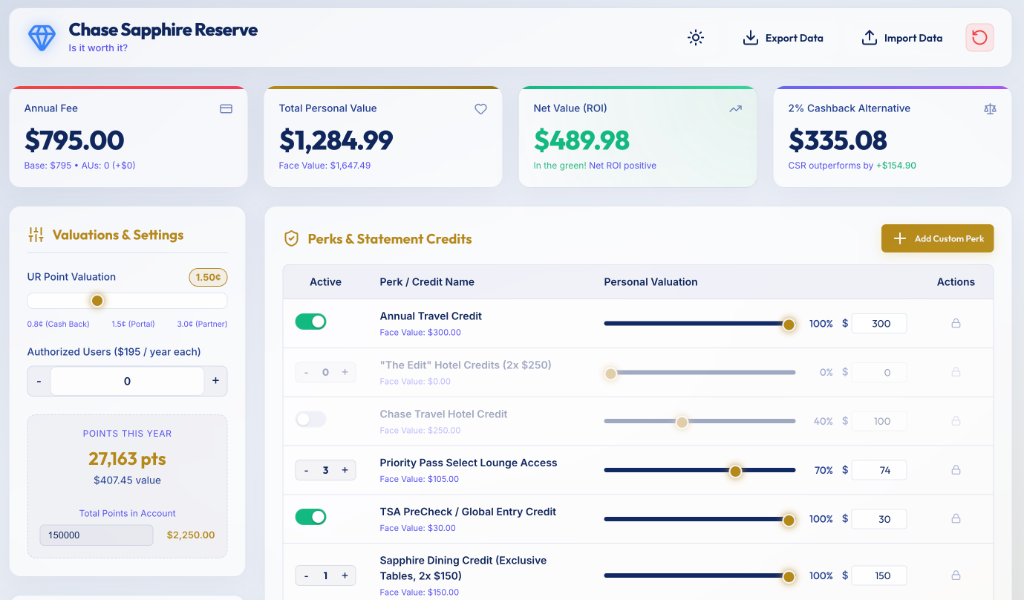Screen dimensions: 1024x600
Task: Click the Personal Valuation column header
Action: [650, 282]
